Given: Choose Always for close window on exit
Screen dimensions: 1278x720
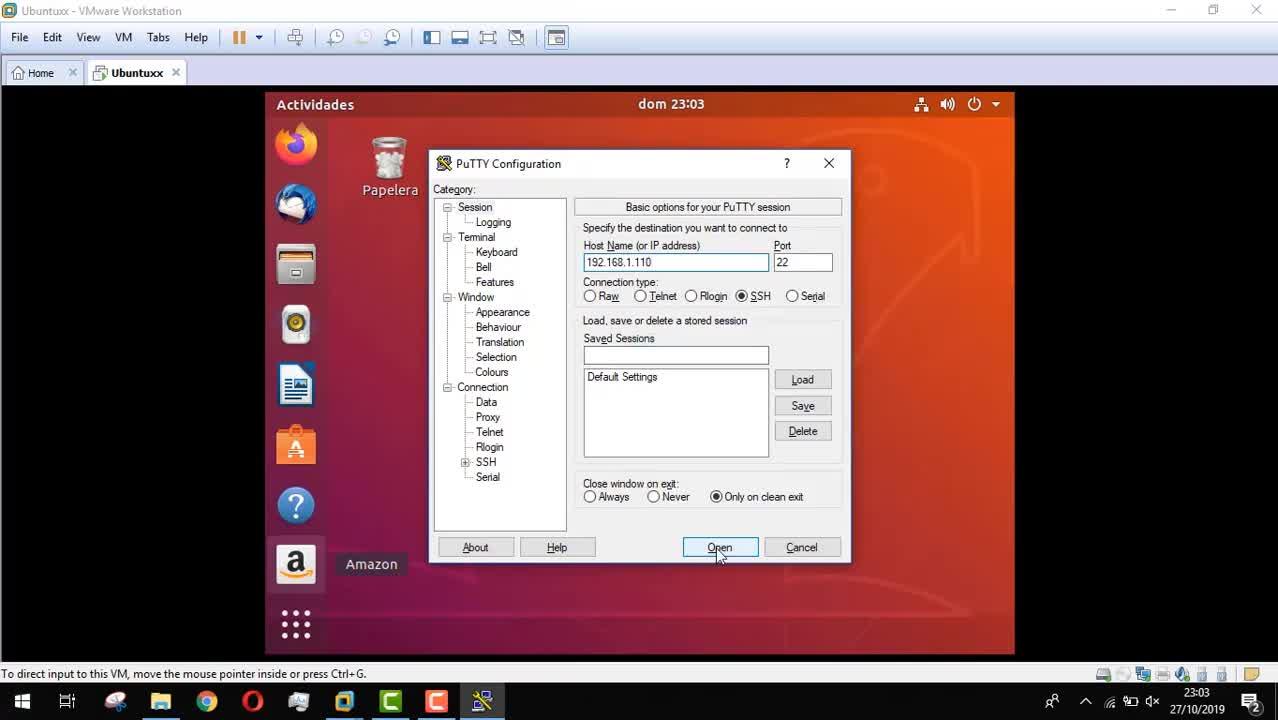Looking at the screenshot, I should [x=590, y=497].
